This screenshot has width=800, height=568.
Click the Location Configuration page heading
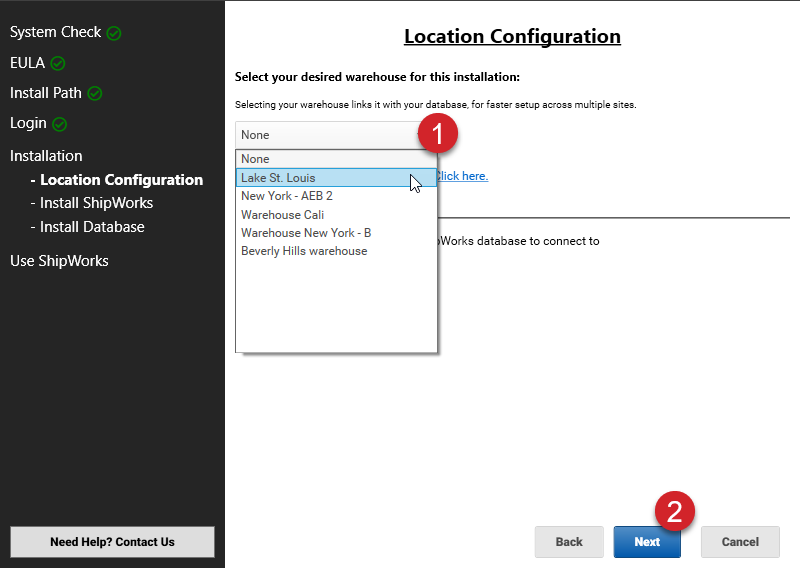512,36
